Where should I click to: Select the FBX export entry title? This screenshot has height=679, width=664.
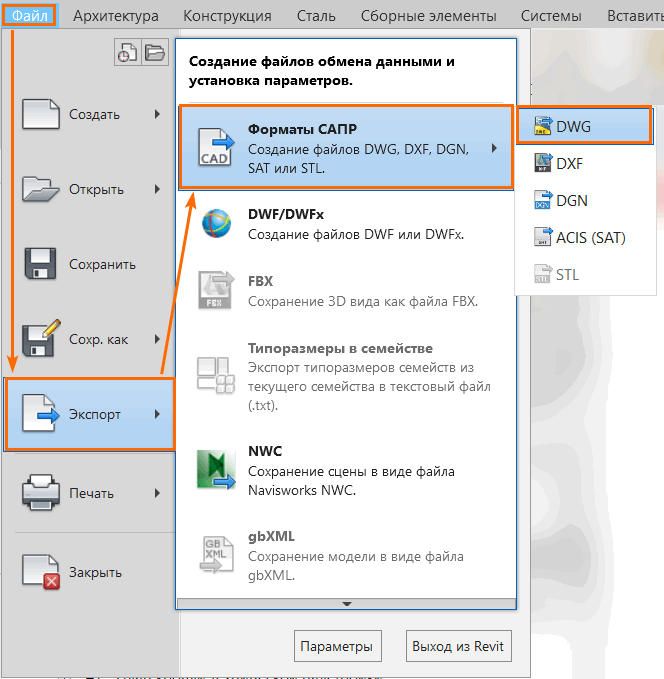pos(260,281)
